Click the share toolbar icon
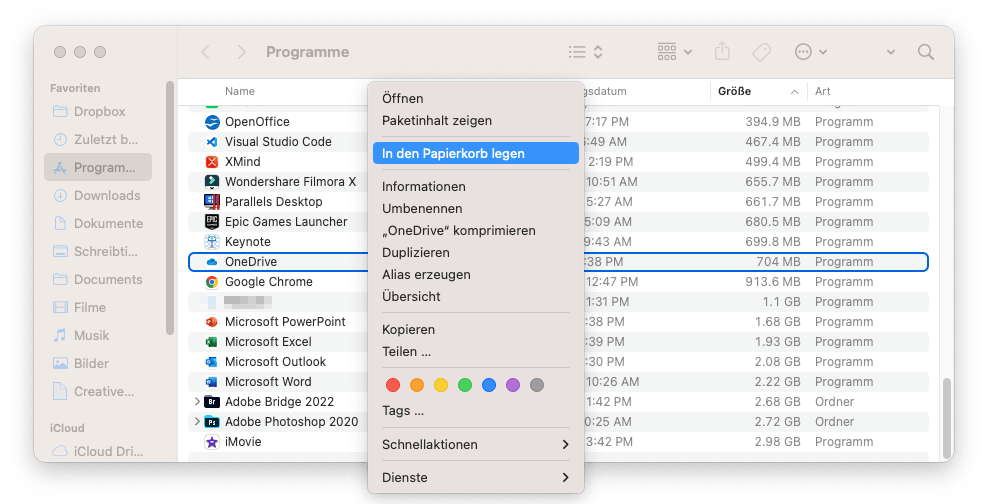 (722, 52)
